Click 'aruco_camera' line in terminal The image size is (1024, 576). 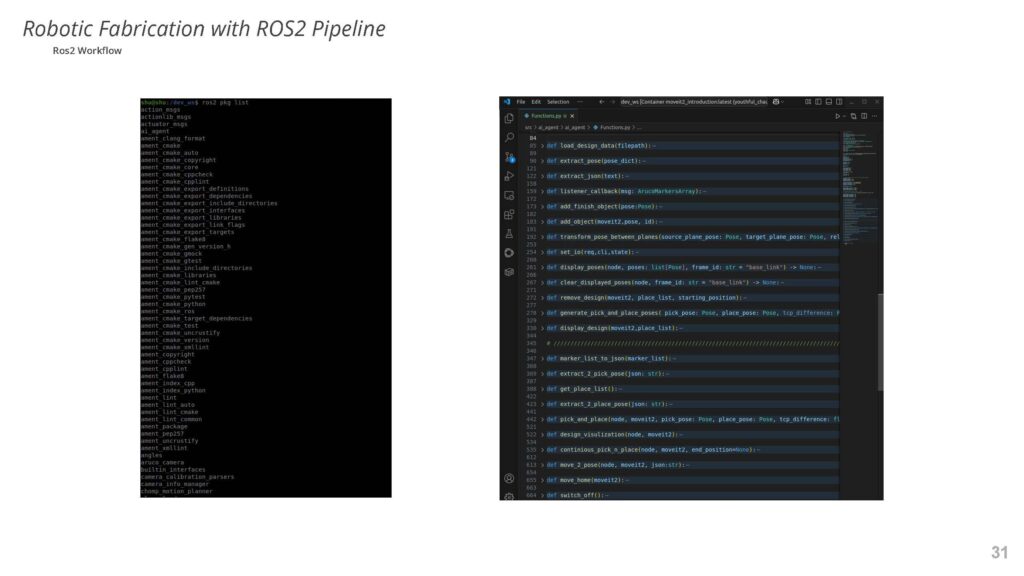pos(163,462)
